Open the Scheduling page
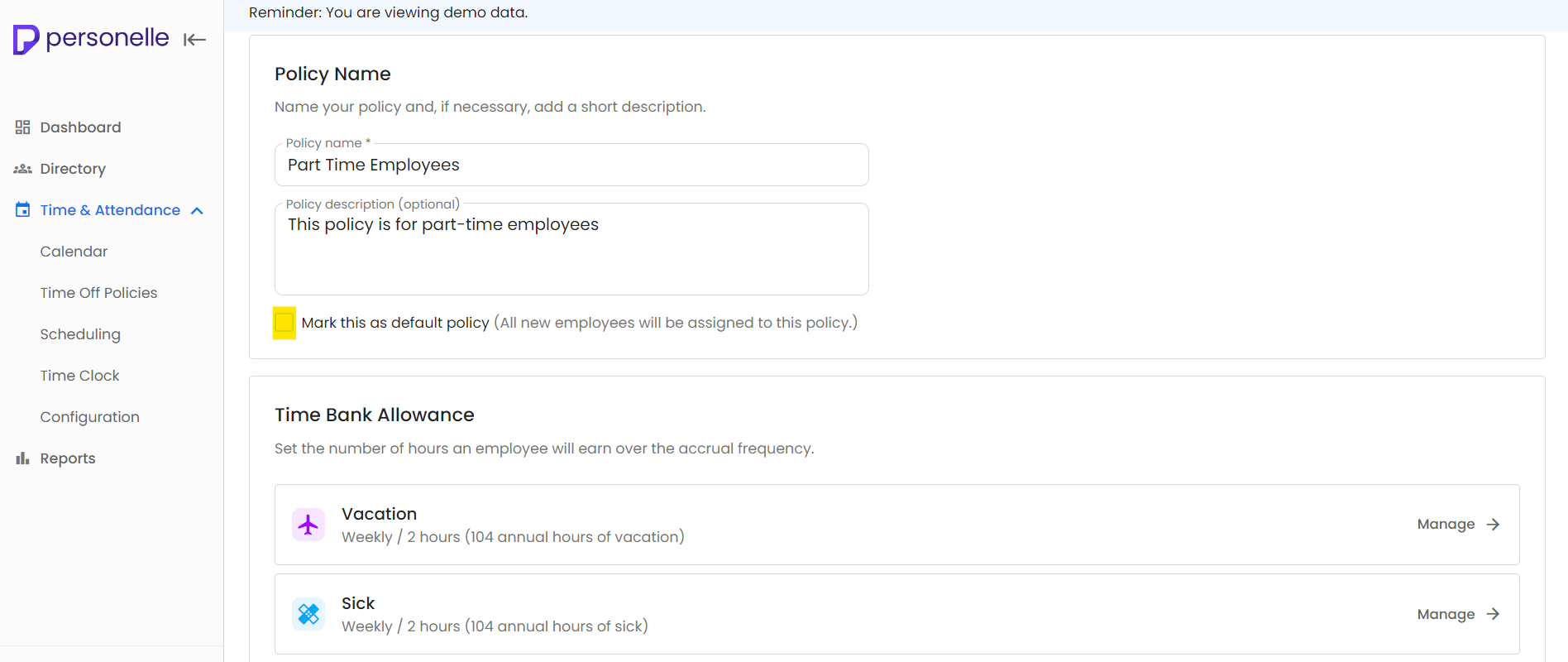This screenshot has height=662, width=1568. click(80, 333)
